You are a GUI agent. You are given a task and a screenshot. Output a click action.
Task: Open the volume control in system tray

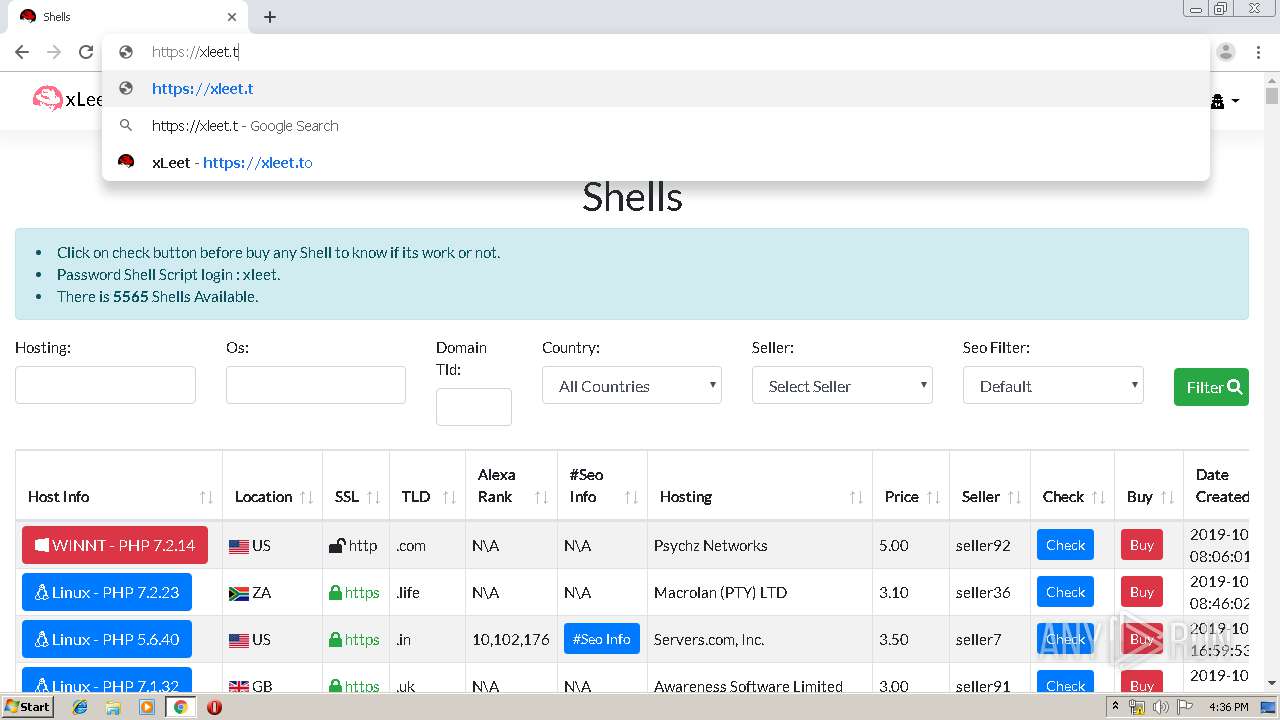point(1161,707)
